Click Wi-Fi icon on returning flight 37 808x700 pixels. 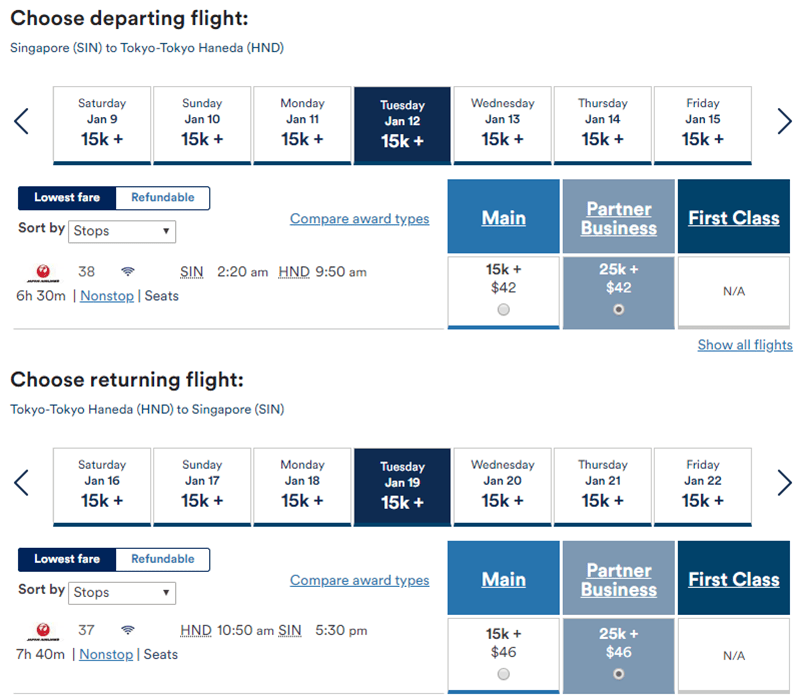tap(127, 631)
